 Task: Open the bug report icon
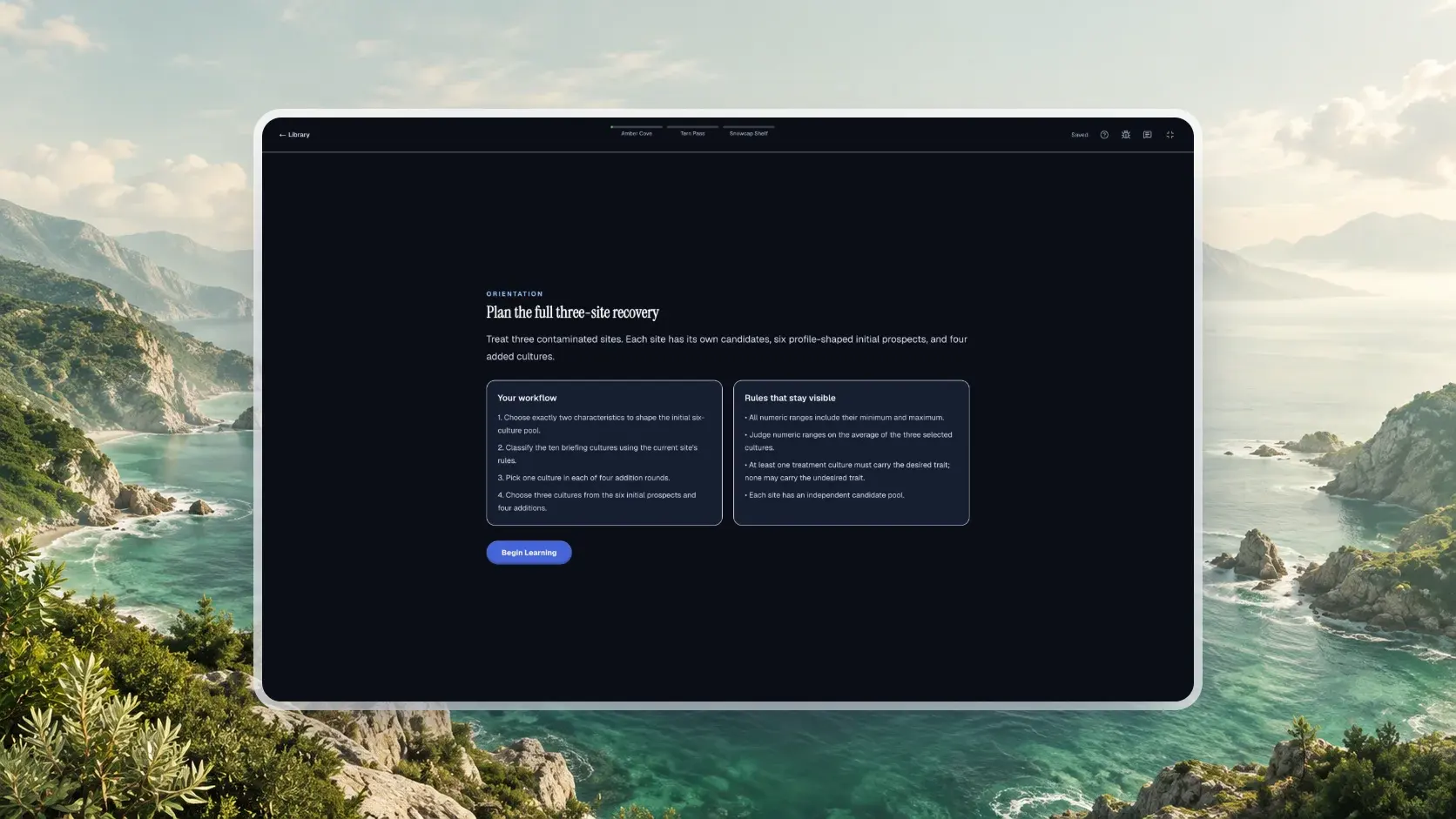coord(1126,135)
